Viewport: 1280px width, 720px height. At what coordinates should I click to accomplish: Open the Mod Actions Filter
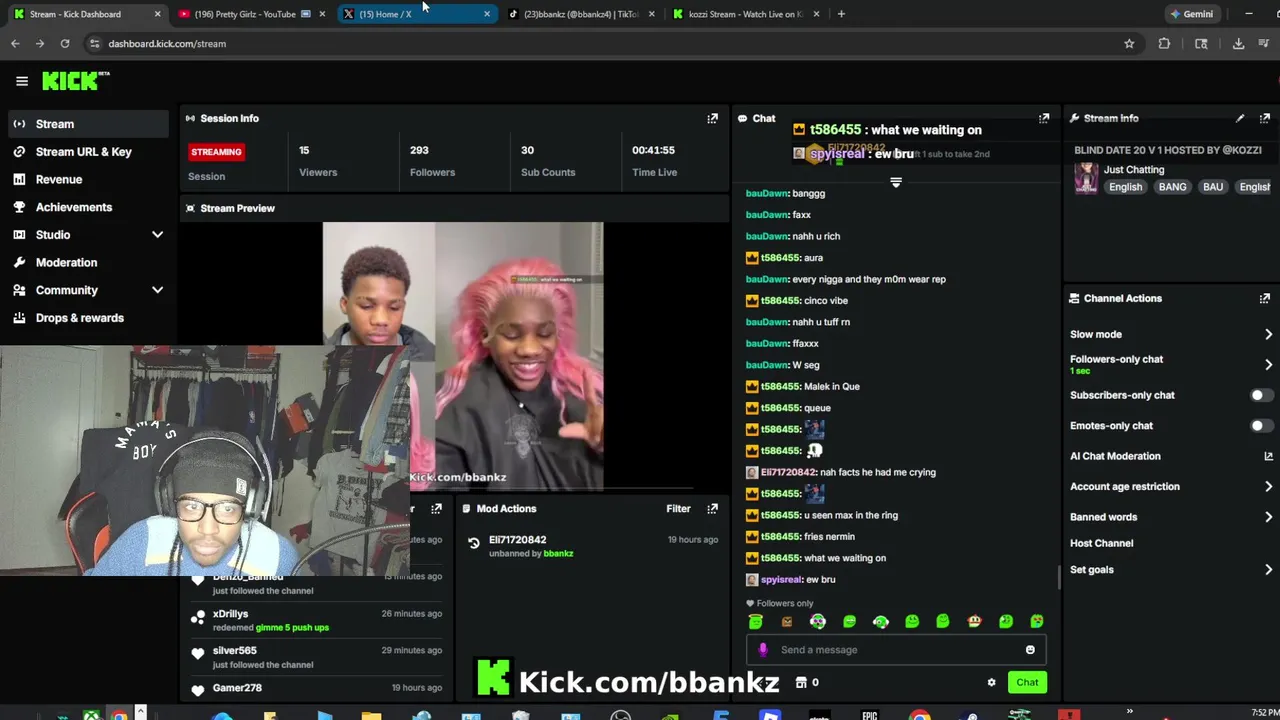pos(678,508)
